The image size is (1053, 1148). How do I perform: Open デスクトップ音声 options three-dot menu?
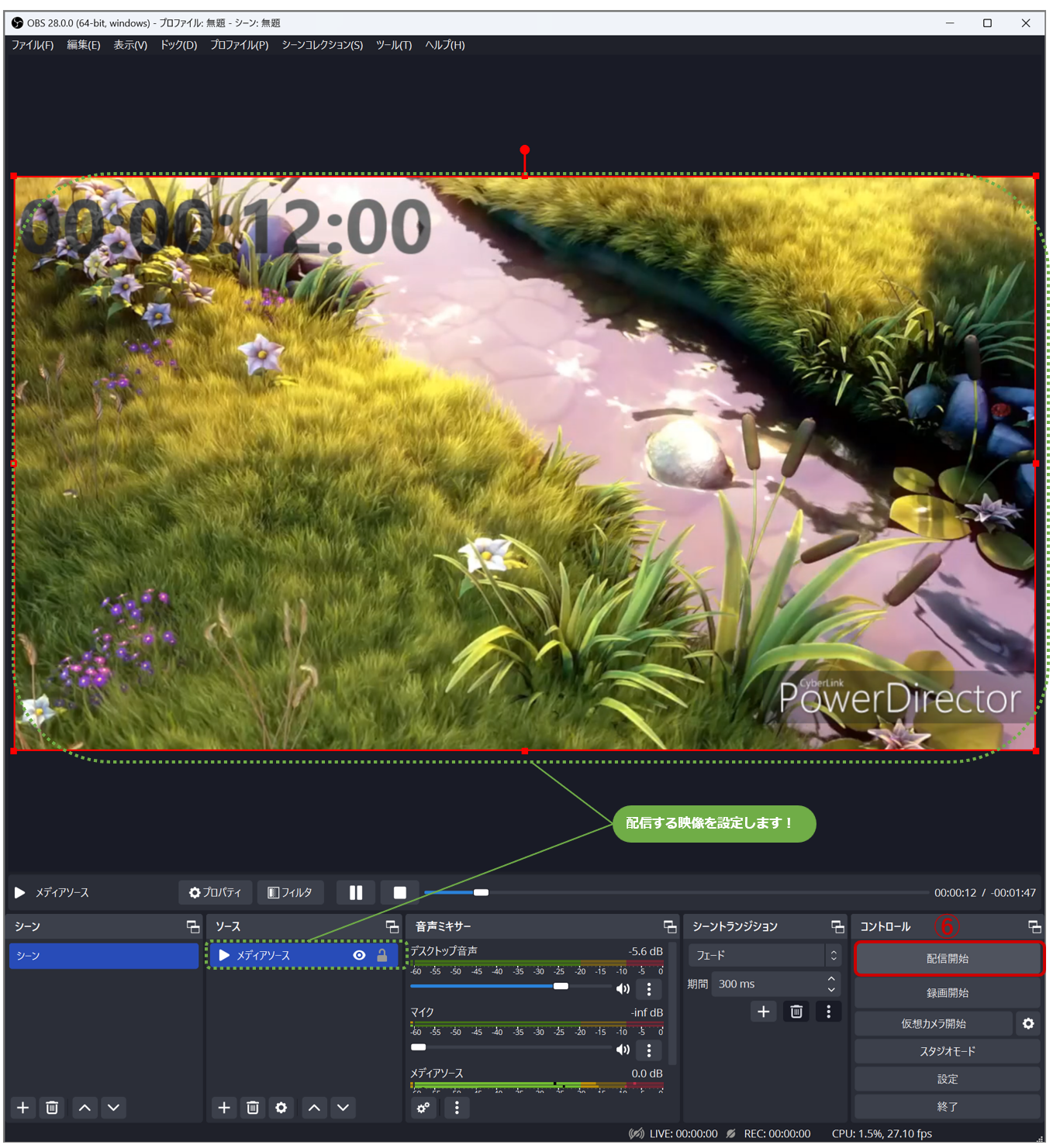[649, 989]
